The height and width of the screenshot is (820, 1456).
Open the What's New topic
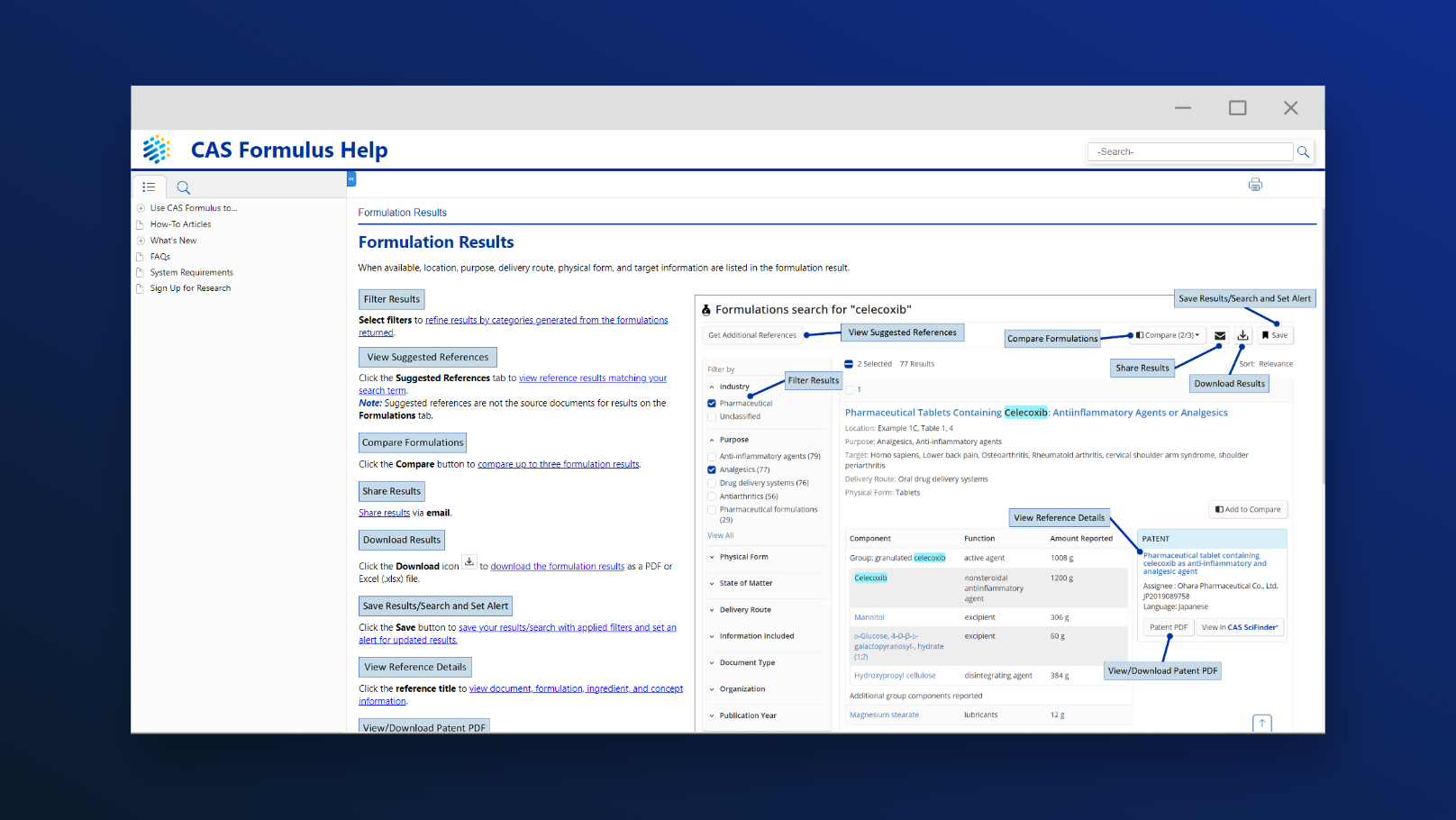coord(173,241)
